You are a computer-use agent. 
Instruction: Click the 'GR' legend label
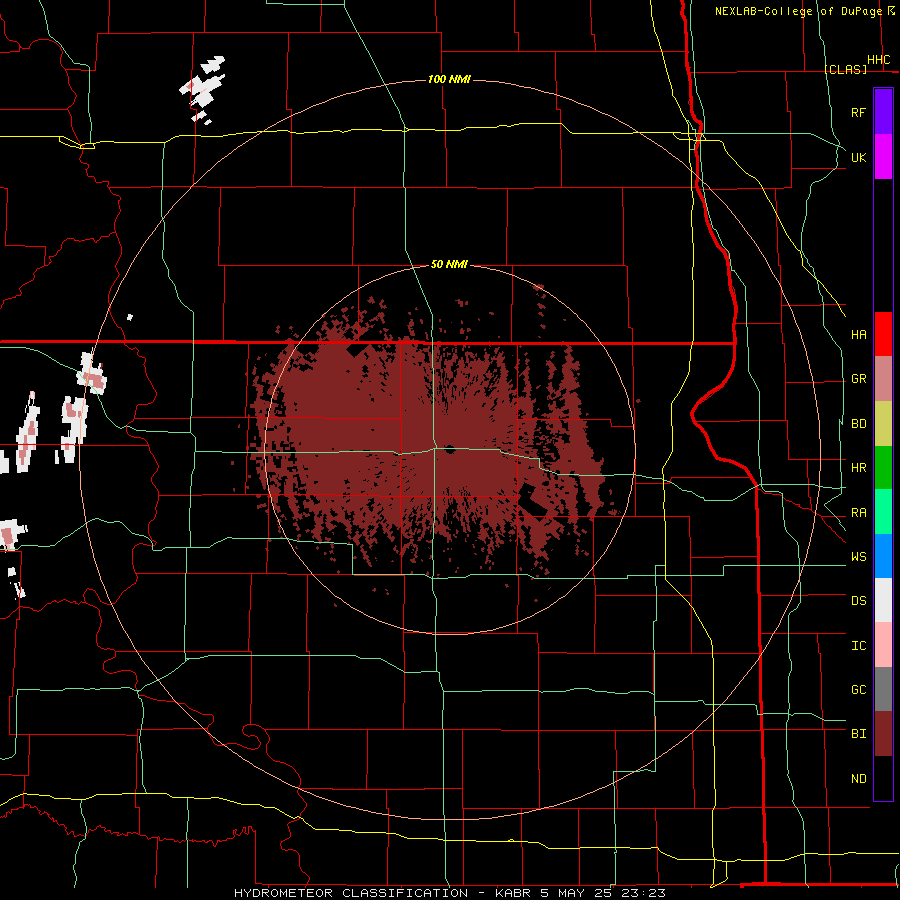click(858, 379)
